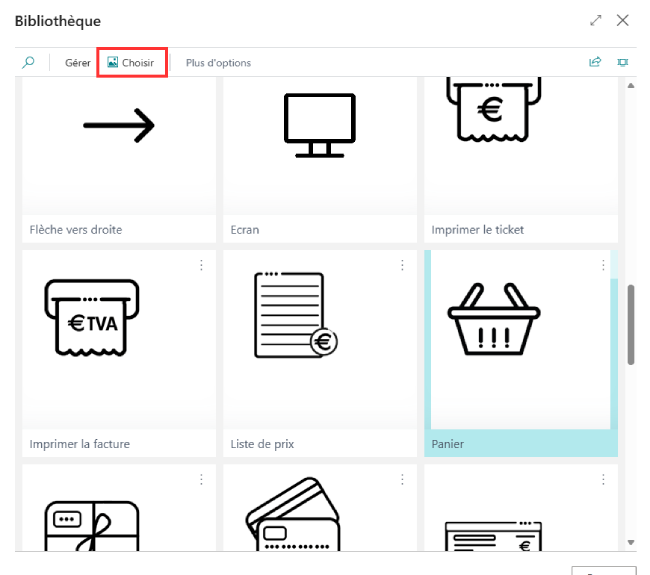Click the scrollbar down arrow
The height and width of the screenshot is (575, 650).
click(631, 542)
